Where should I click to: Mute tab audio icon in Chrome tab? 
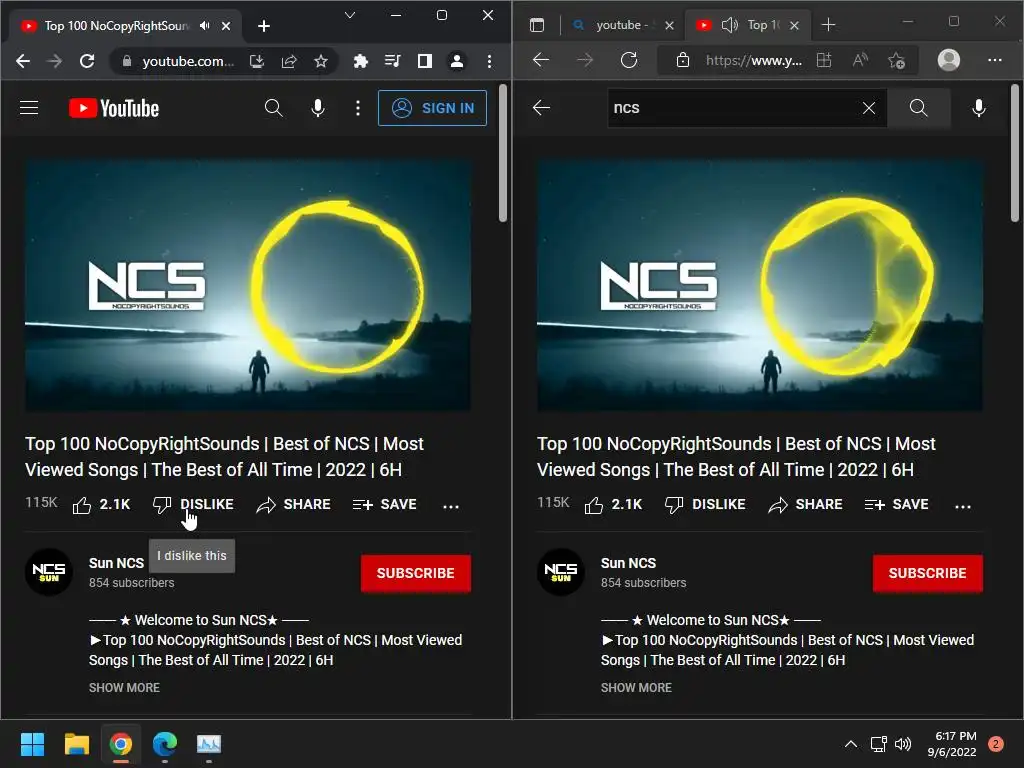click(x=204, y=25)
